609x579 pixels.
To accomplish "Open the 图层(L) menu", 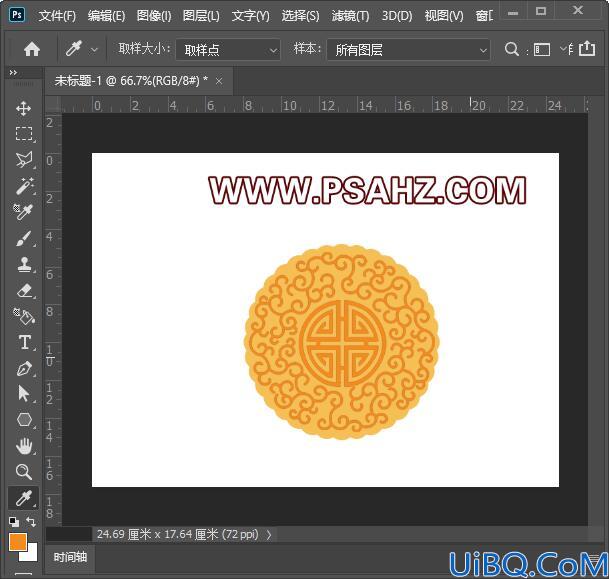I will pyautogui.click(x=201, y=16).
